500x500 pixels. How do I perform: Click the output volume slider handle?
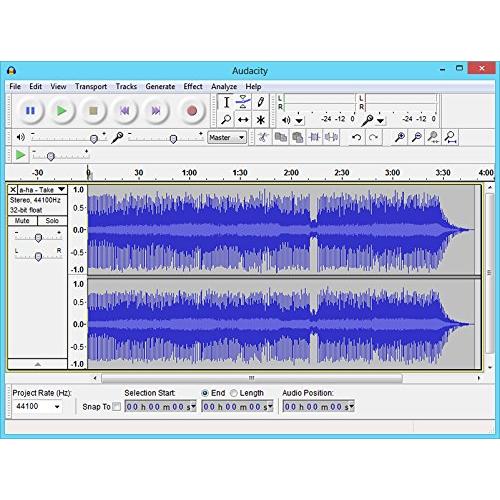[94, 139]
